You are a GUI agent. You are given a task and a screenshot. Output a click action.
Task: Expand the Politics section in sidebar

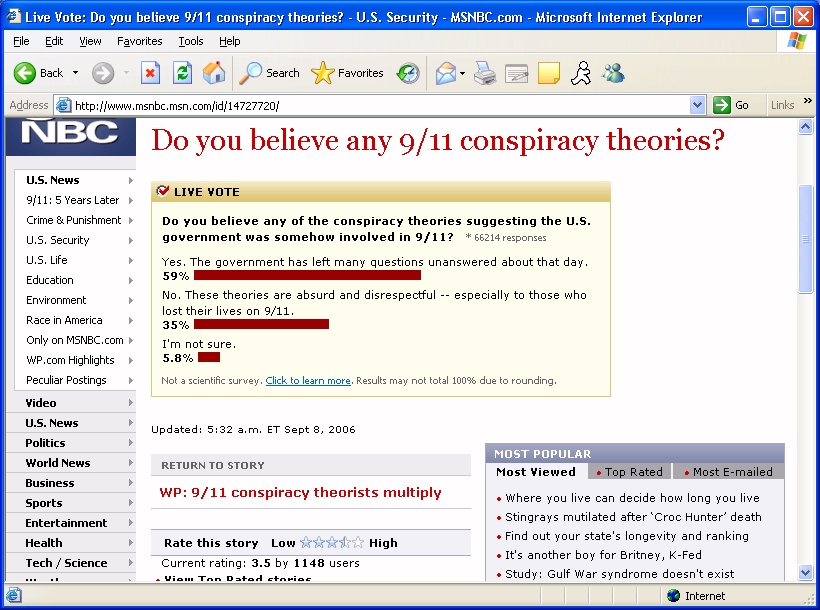pyautogui.click(x=130, y=443)
